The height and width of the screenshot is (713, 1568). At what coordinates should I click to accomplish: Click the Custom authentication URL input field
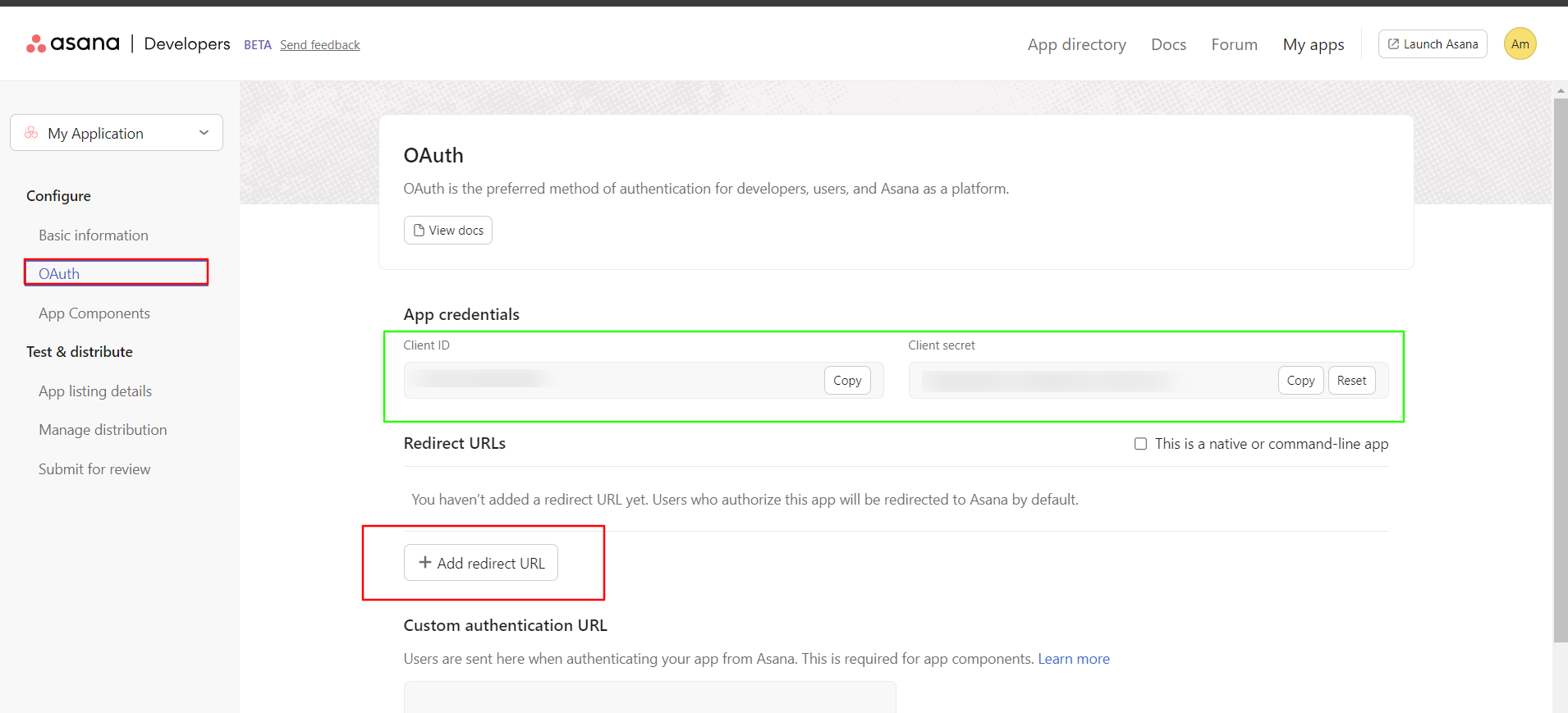click(649, 697)
